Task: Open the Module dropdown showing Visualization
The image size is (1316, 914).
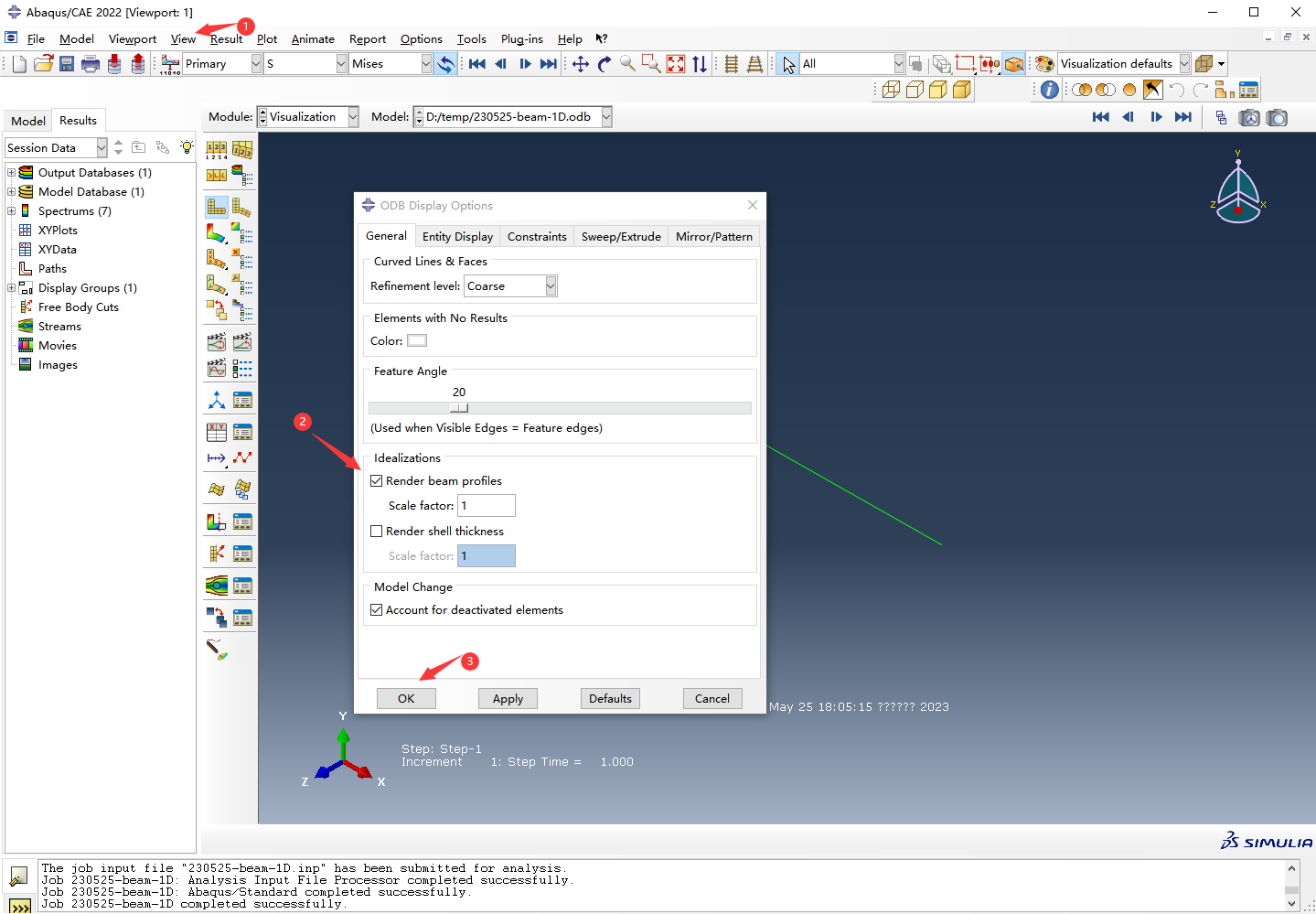Action: coord(353,117)
